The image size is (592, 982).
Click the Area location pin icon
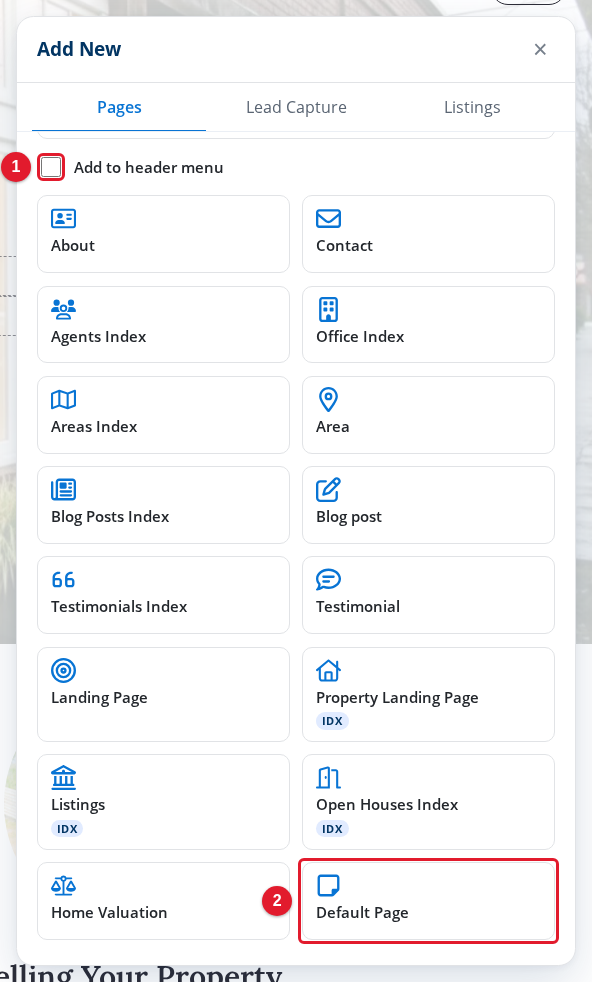(328, 400)
